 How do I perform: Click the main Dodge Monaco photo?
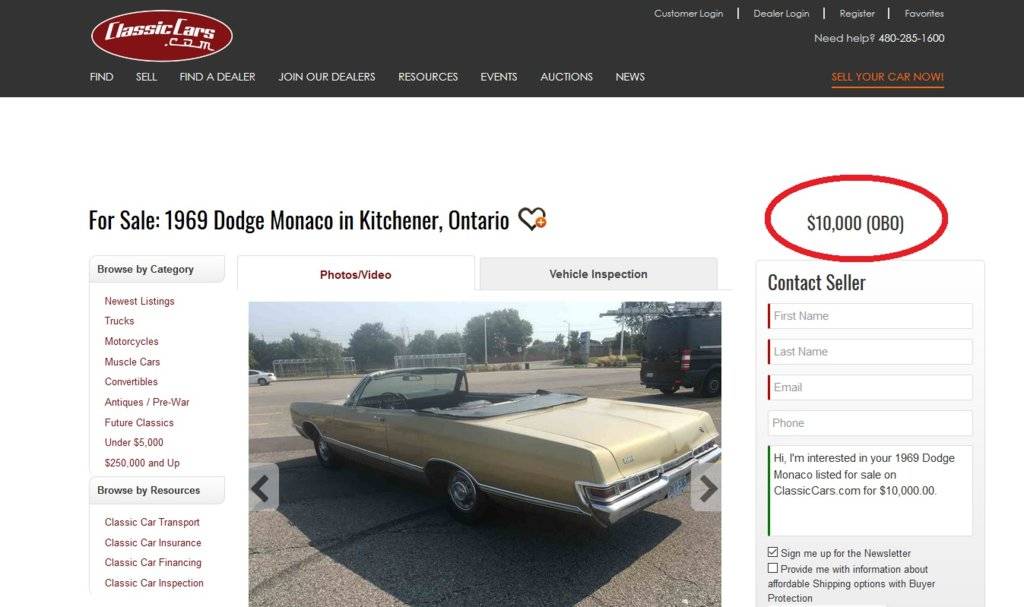(x=485, y=454)
